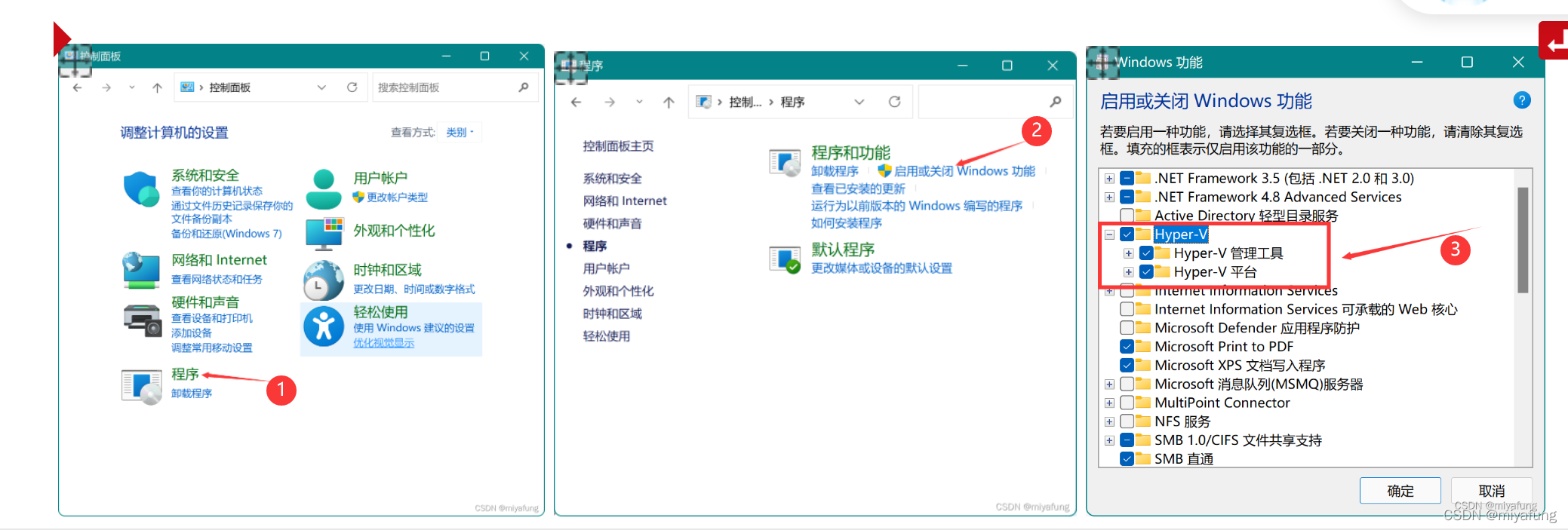The image size is (1568, 530).
Task: Toggle .NET Framework 4.8 Advanced Services checkbox
Action: coord(1127,197)
